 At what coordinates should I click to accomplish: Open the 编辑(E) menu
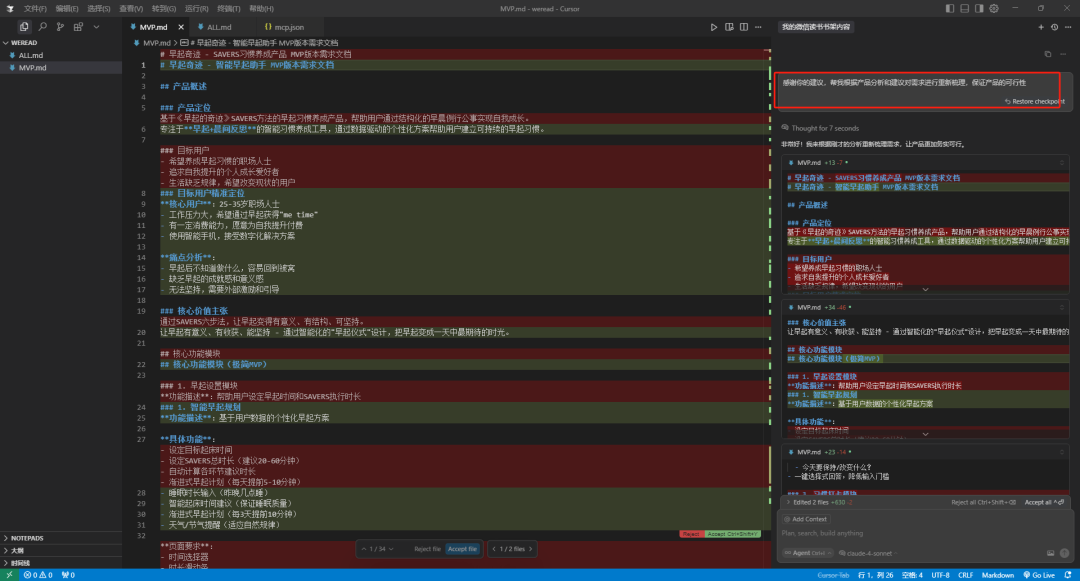(67, 8)
